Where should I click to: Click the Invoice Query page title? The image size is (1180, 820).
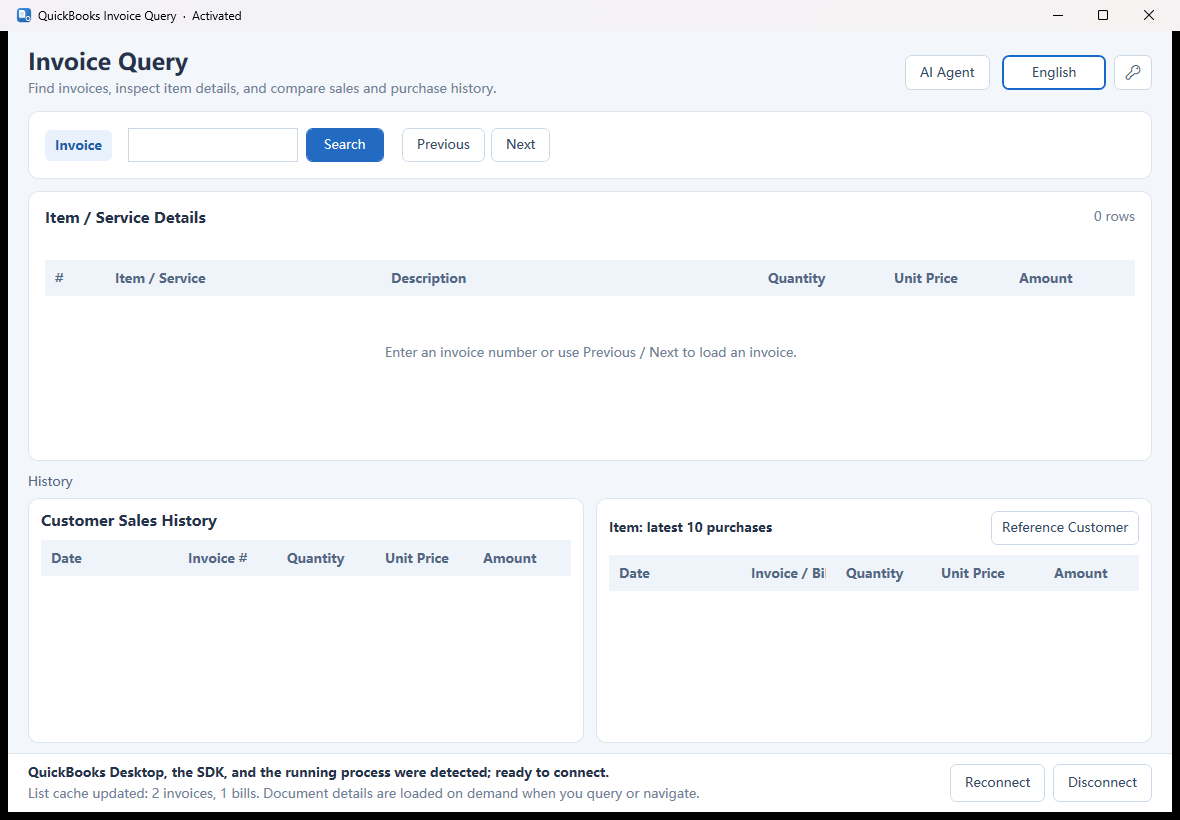108,62
